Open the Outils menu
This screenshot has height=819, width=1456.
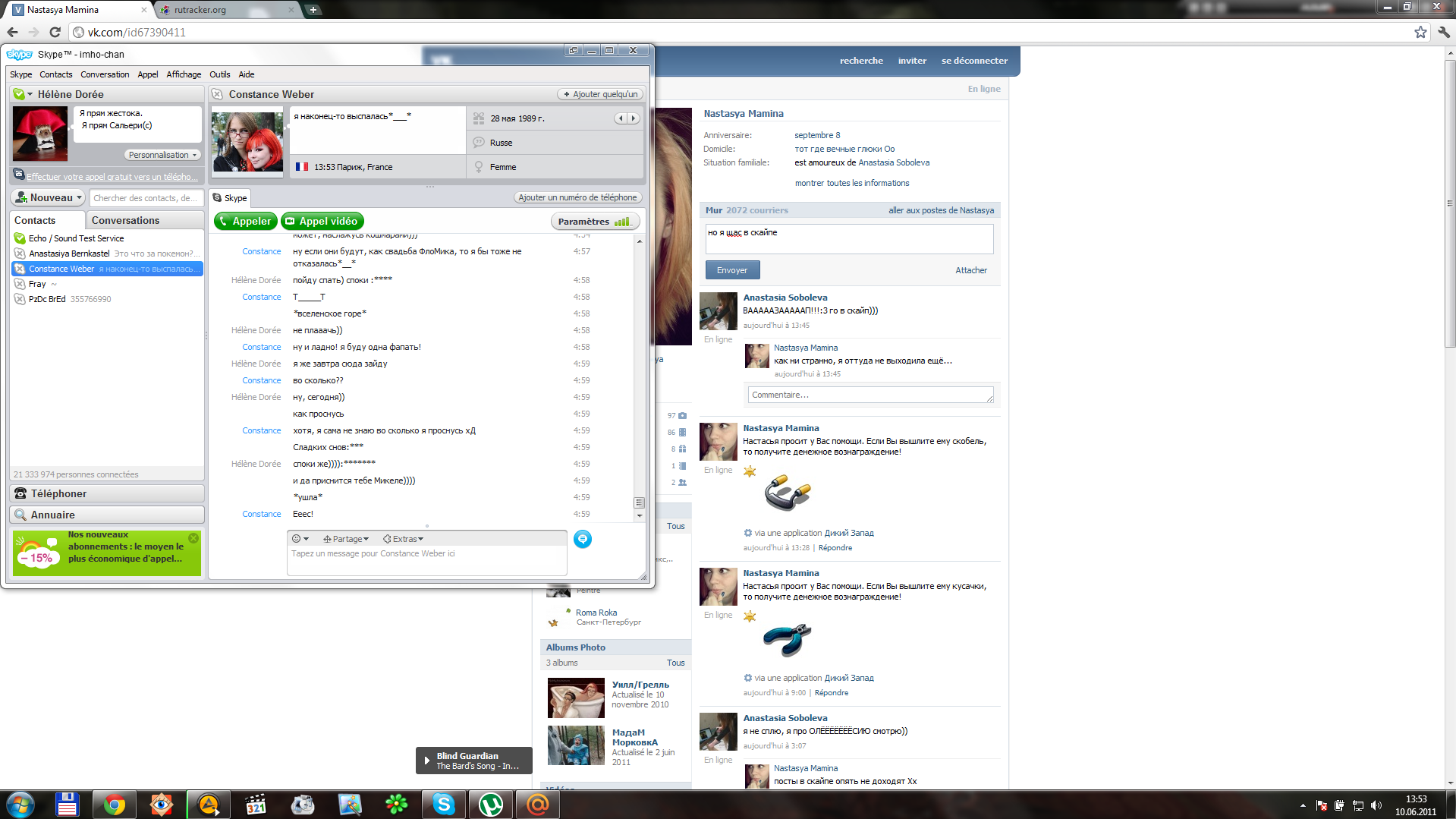tap(220, 74)
